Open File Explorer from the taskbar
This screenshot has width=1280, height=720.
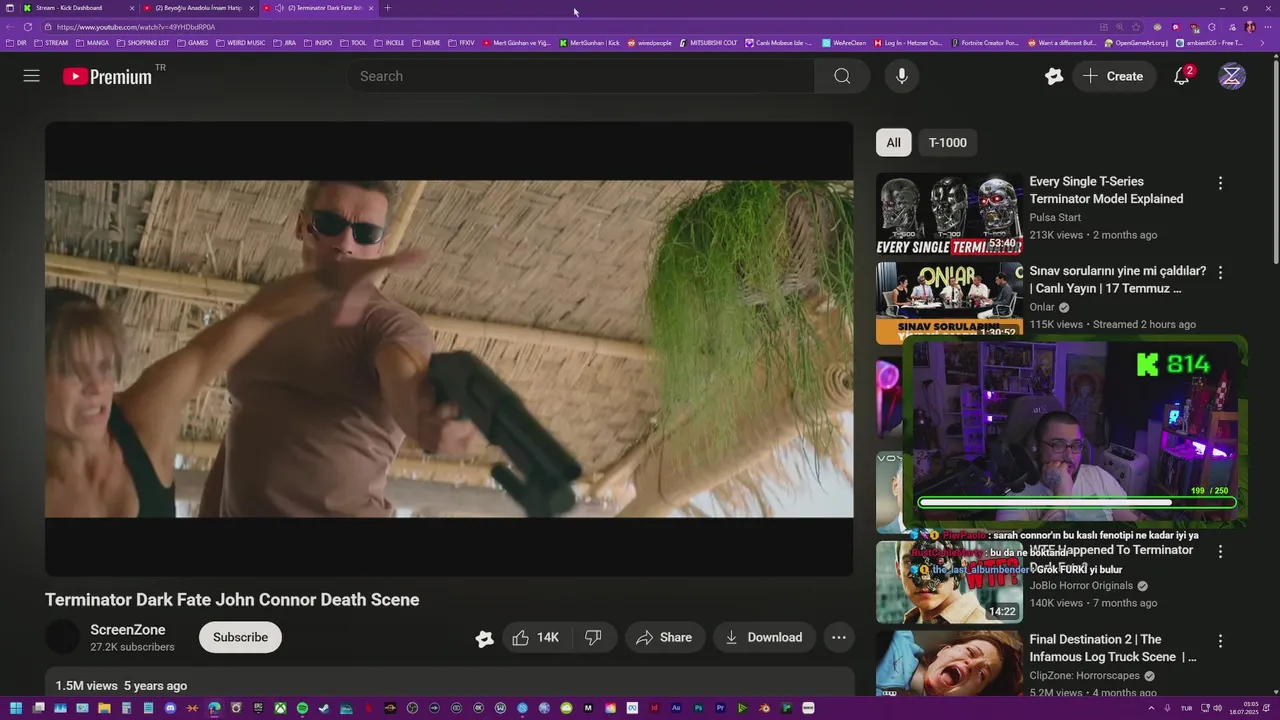[x=104, y=708]
